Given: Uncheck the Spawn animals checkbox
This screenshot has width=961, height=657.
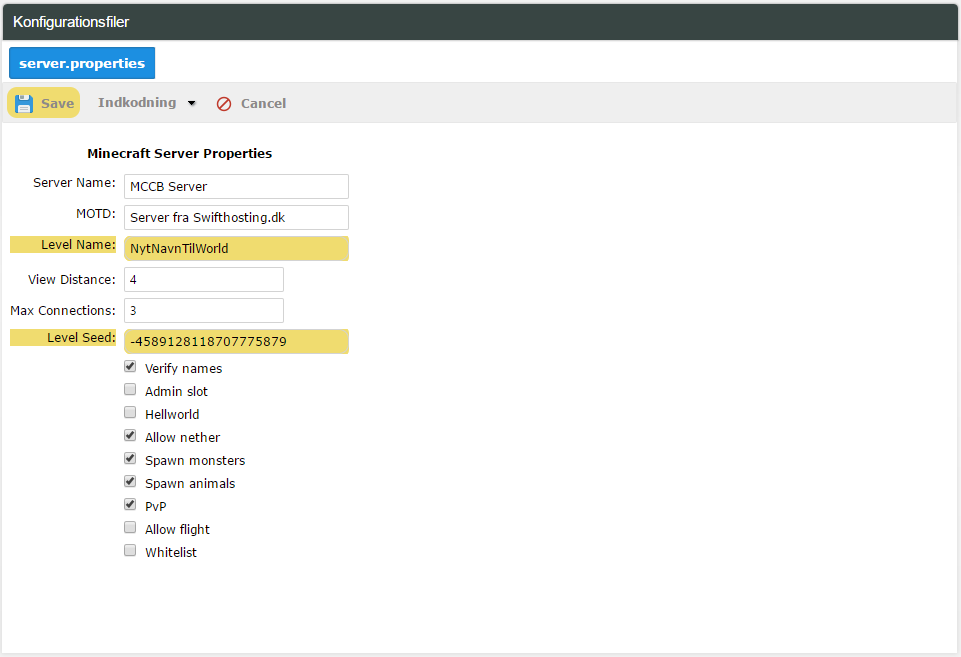Looking at the screenshot, I should pyautogui.click(x=130, y=482).
